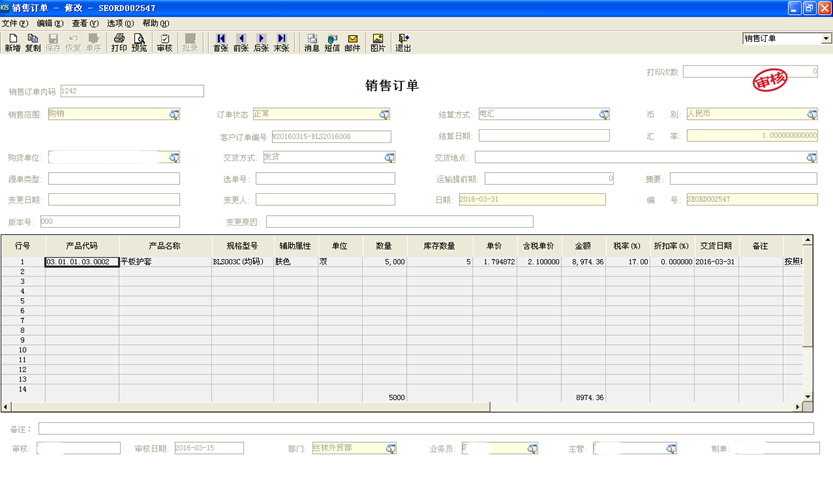Click the 邮件 (Mail) toolbar icon
This screenshot has height=481, width=833.
352,42
